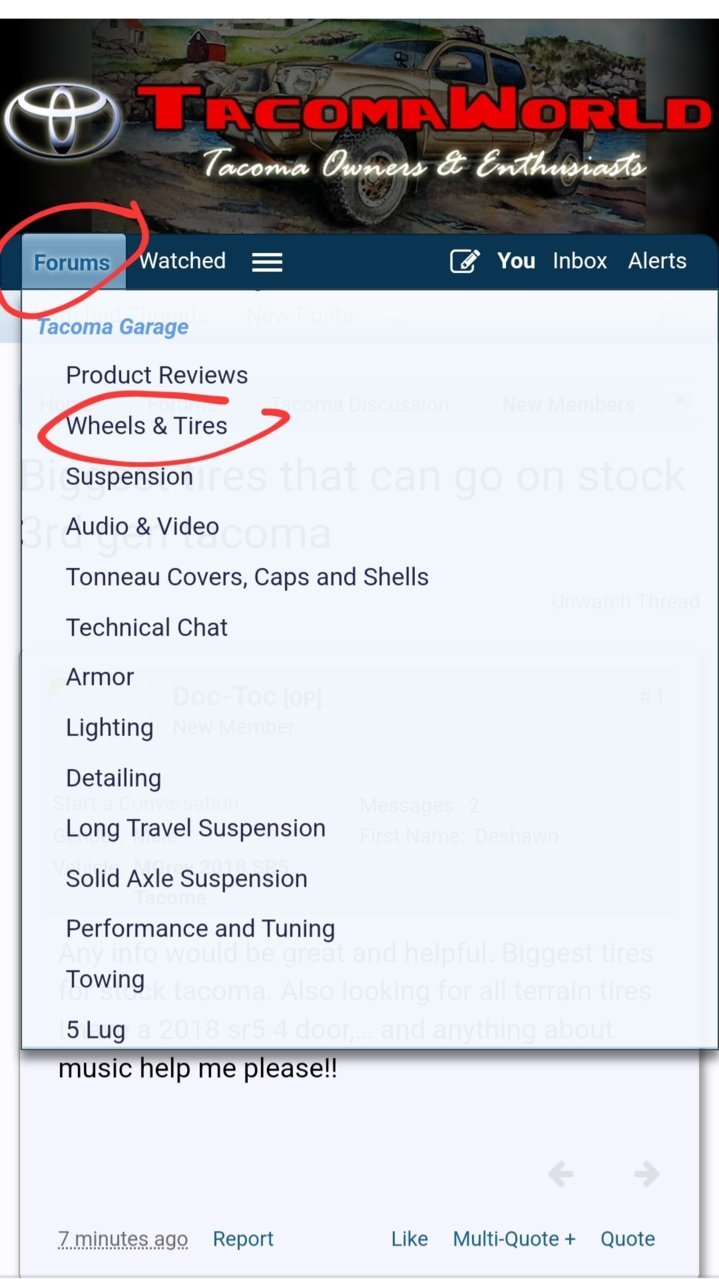Go to previous post arrow
719x1279 pixels.
[561, 1174]
